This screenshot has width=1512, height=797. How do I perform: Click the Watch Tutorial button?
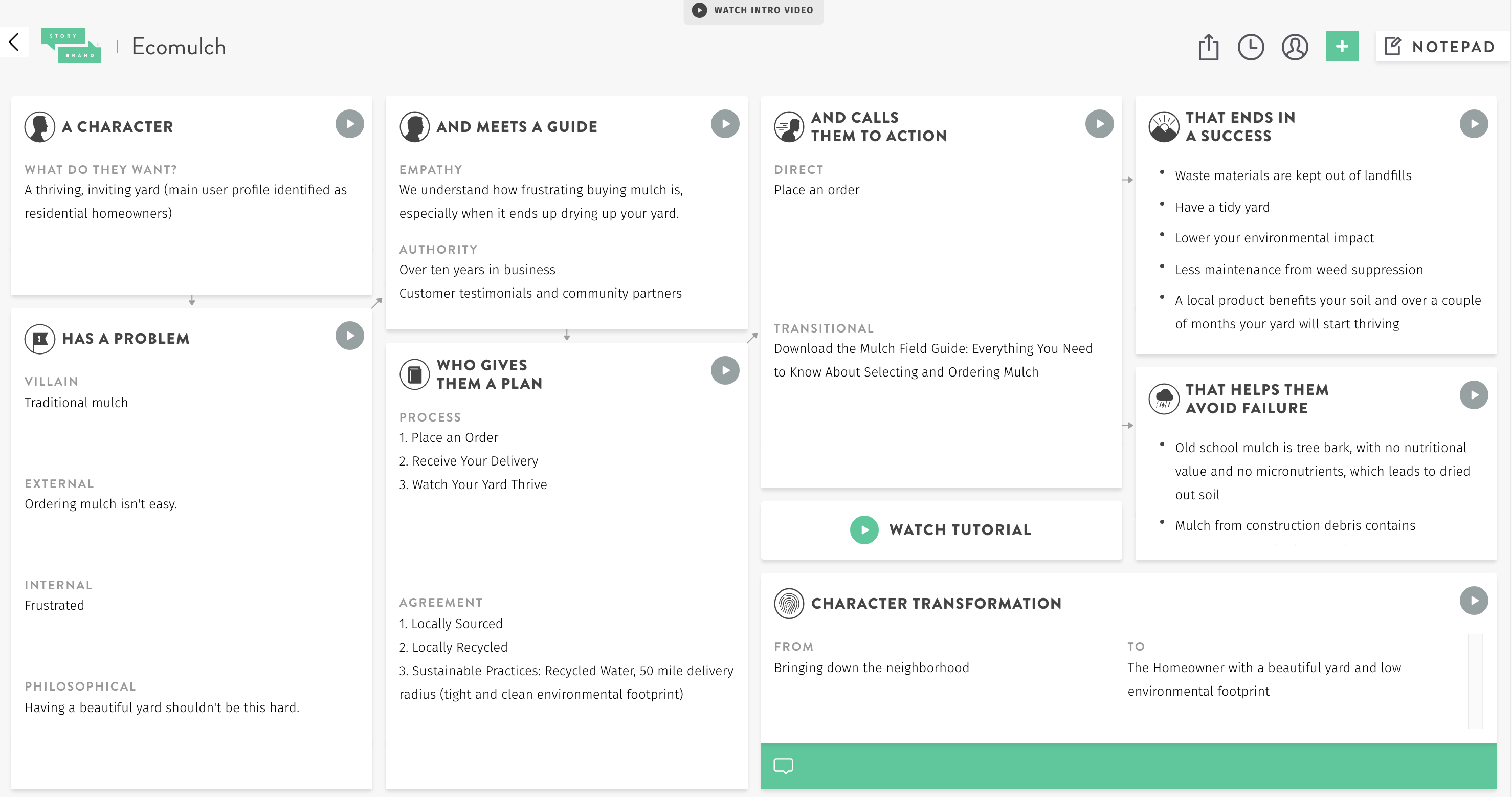(941, 530)
